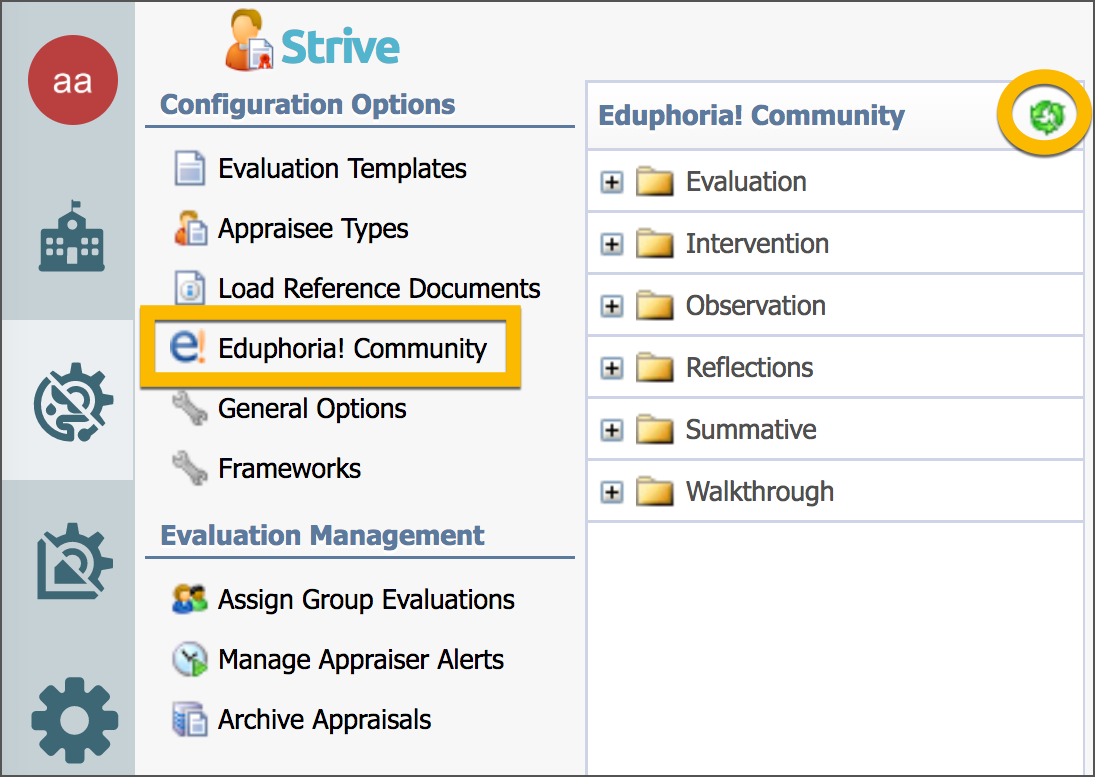Click the 'Strive' title text

340,47
